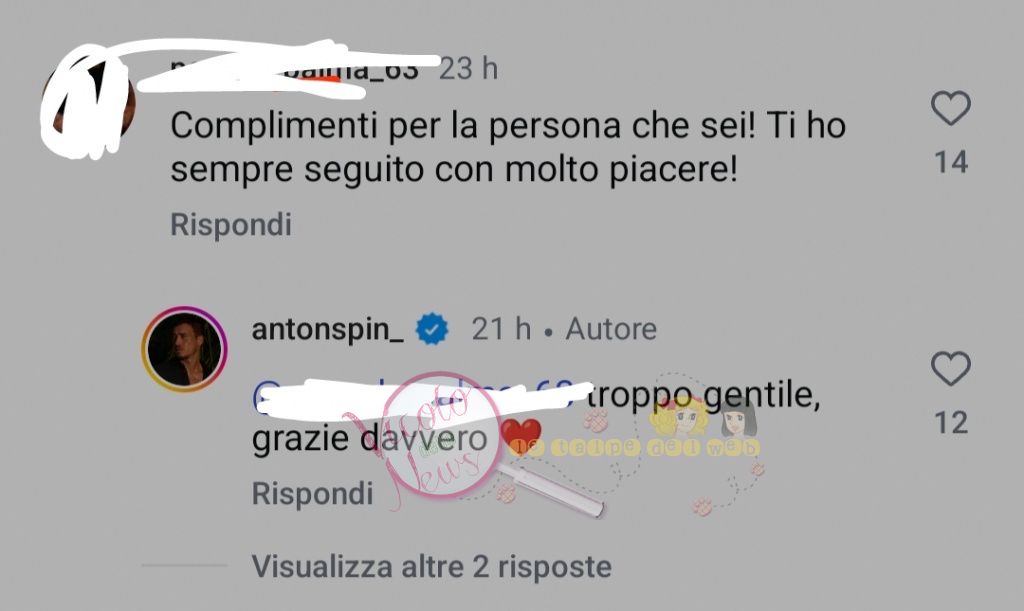
Task: Open the first commenter's scribbled-out profile picture
Action: [88, 101]
